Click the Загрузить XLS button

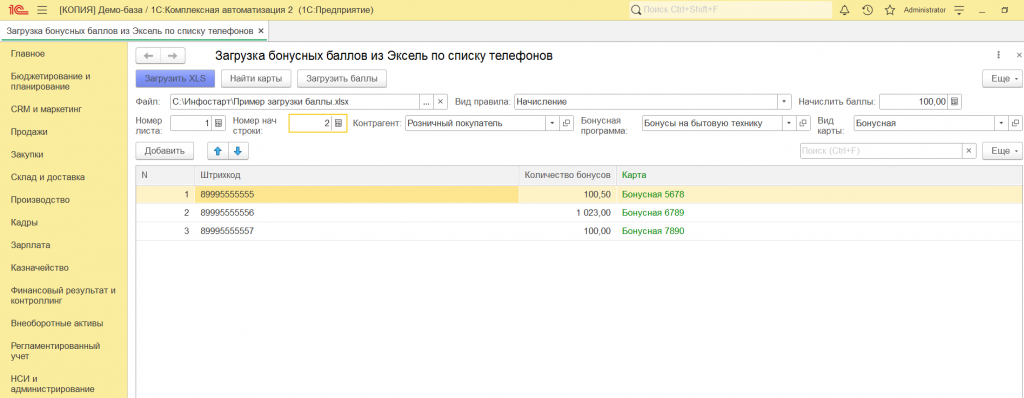[x=175, y=78]
